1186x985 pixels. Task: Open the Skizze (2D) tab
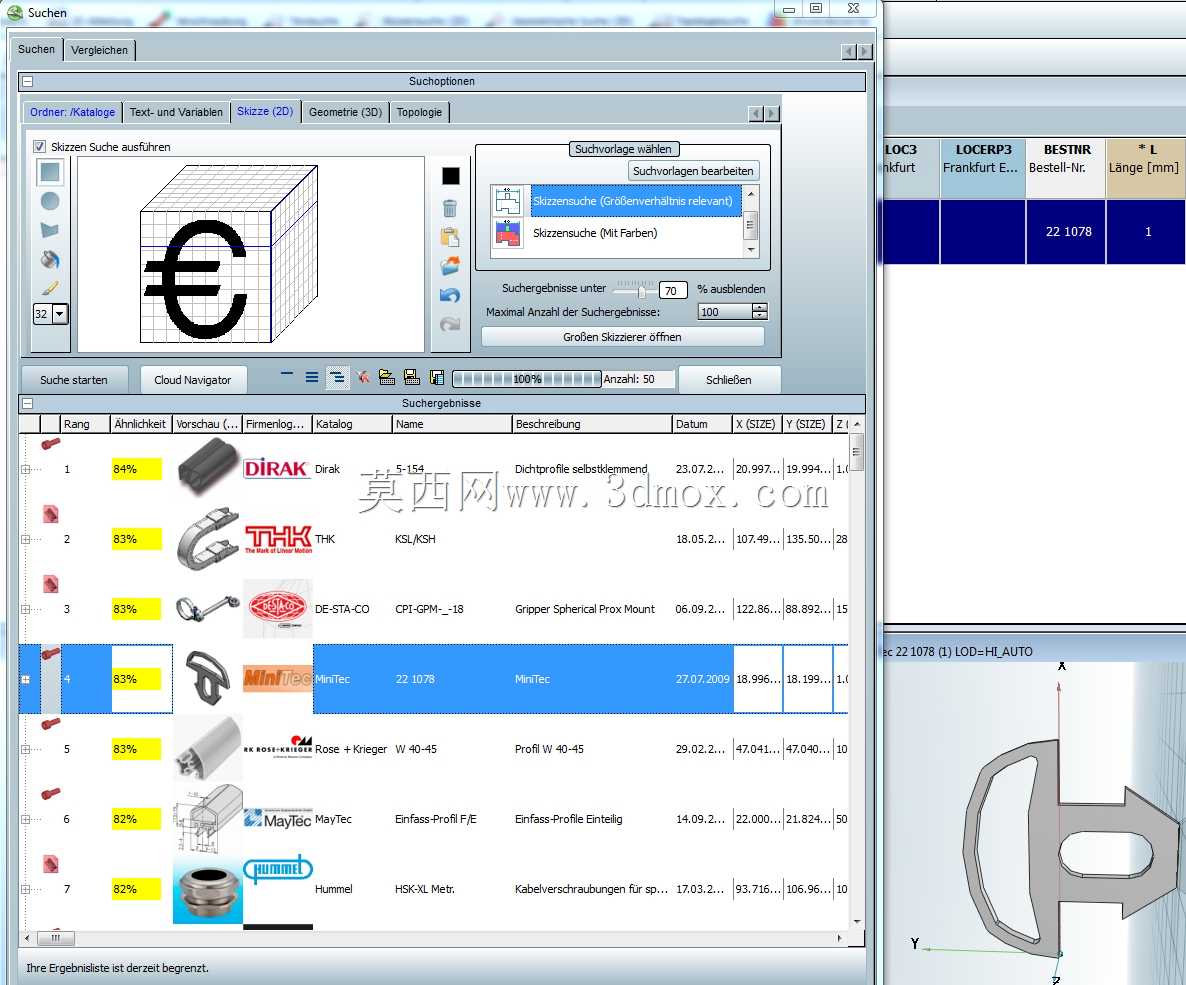click(265, 111)
